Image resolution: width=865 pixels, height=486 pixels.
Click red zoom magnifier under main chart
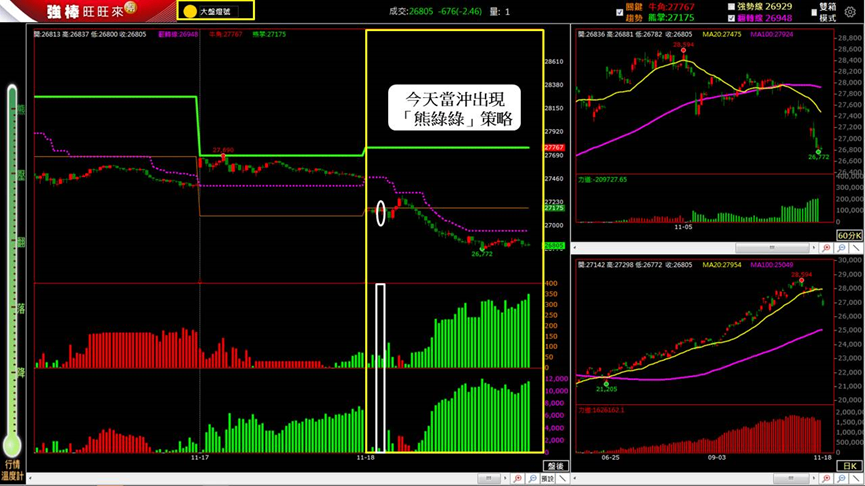click(517, 479)
